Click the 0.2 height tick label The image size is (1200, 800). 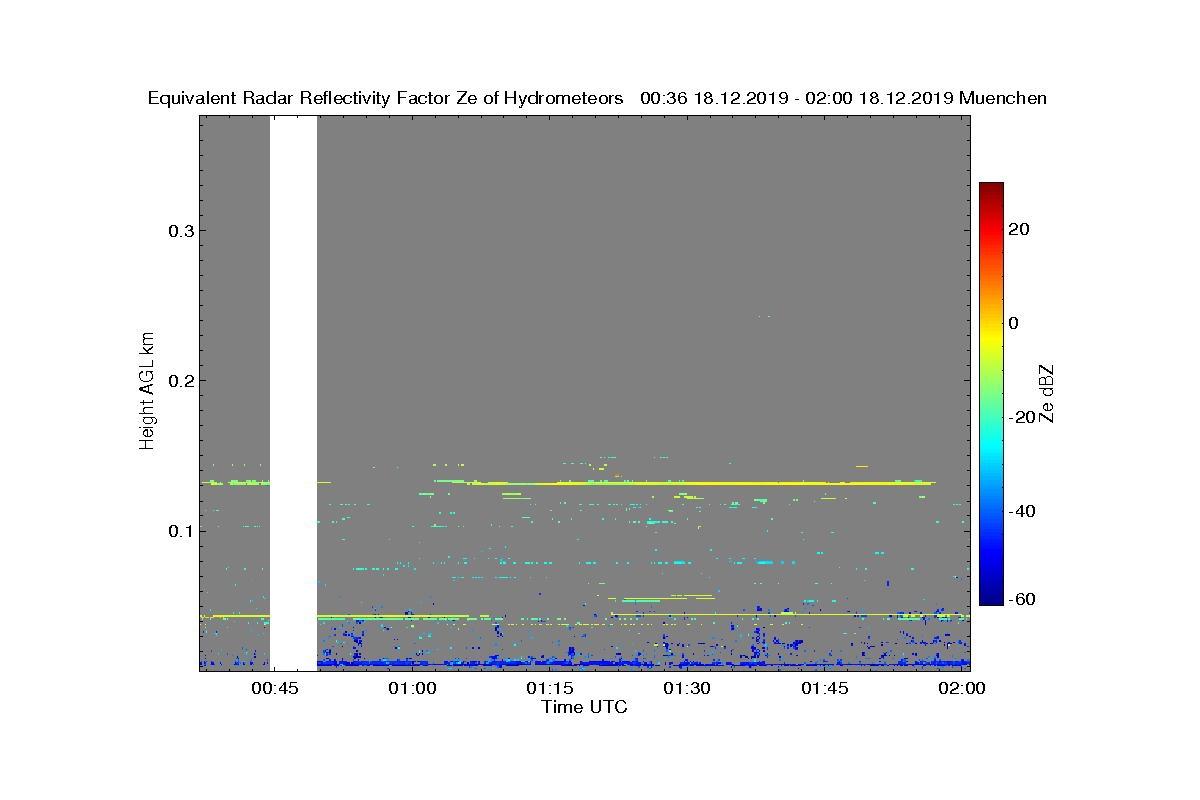[x=179, y=381]
